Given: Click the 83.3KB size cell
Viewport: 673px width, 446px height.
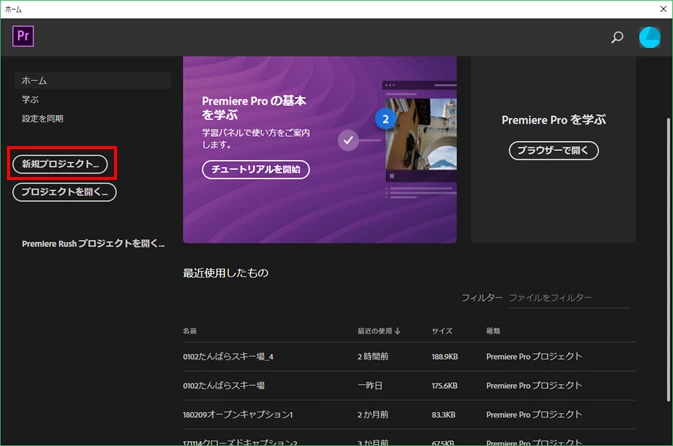Looking at the screenshot, I should [443, 415].
